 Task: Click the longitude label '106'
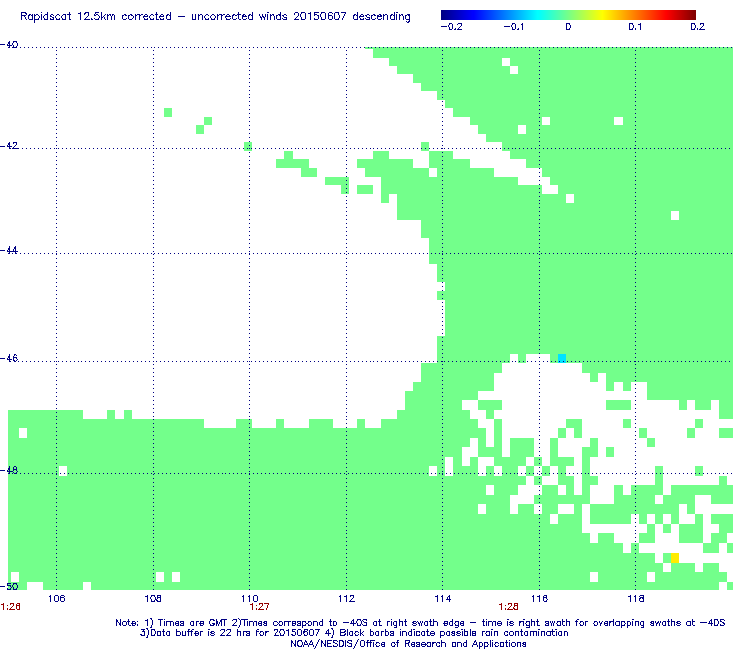pyautogui.click(x=57, y=599)
